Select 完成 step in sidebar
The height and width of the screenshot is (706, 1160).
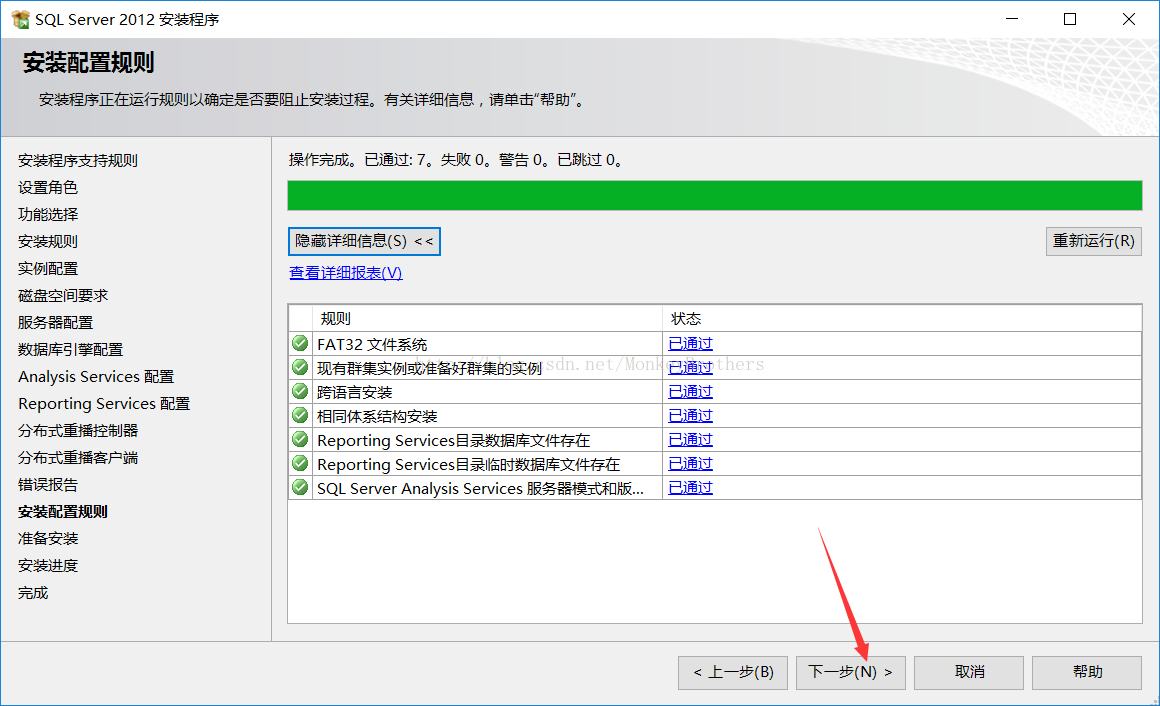pyautogui.click(x=33, y=593)
